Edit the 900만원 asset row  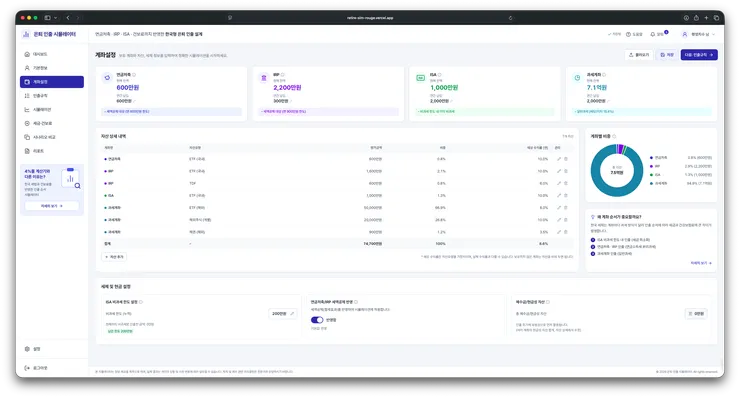(559, 232)
